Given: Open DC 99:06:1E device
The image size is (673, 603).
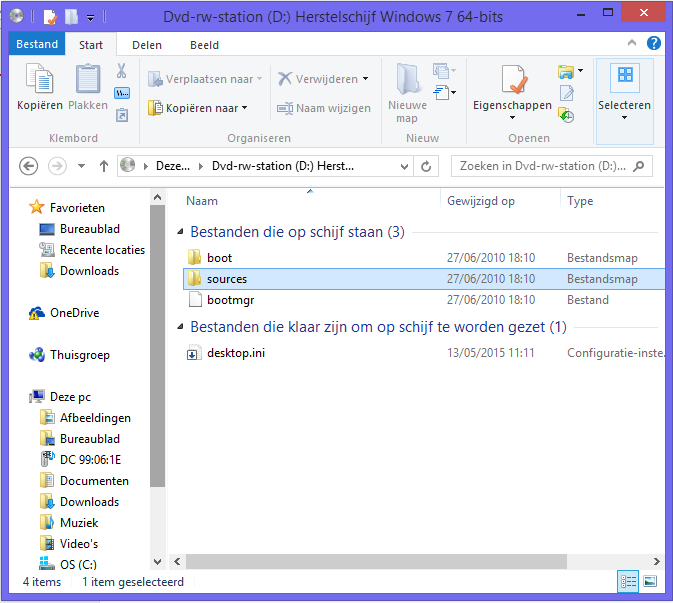Looking at the screenshot, I should pos(80,460).
